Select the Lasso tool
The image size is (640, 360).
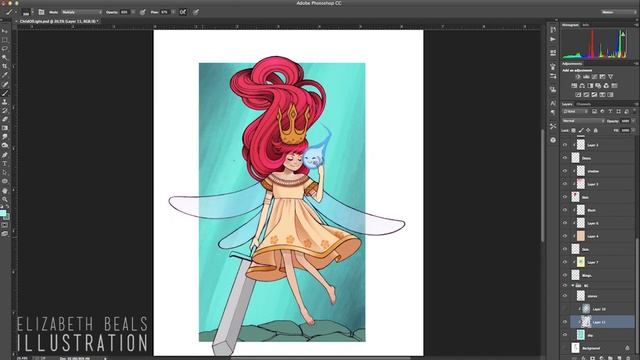pyautogui.click(x=5, y=49)
